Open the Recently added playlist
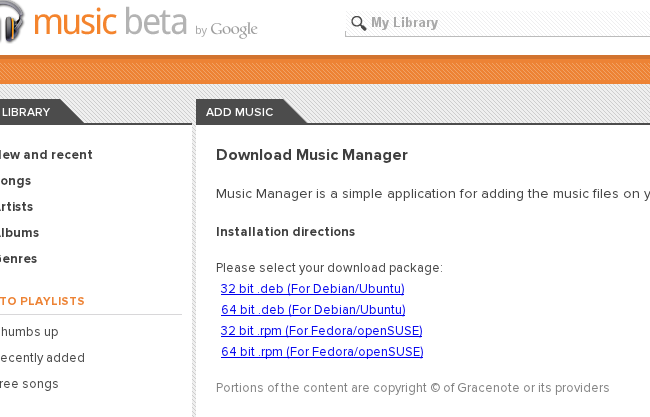 coord(42,358)
